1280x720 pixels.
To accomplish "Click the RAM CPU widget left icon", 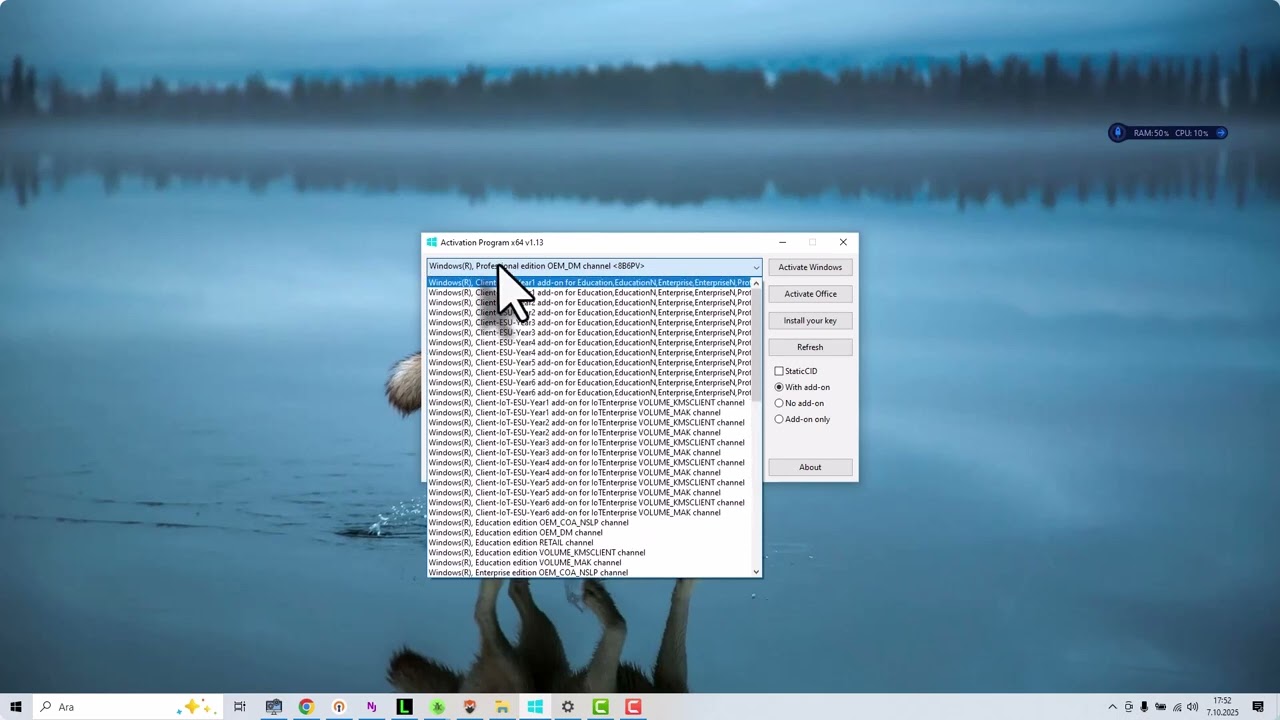I will 1118,133.
